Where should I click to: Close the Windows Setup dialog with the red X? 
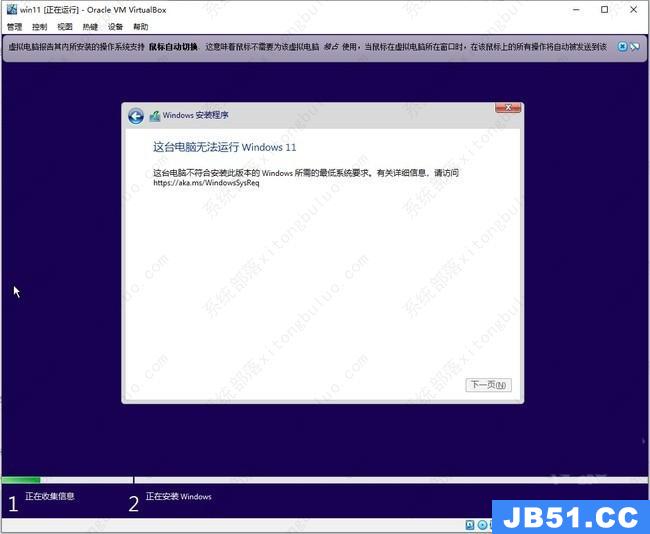[x=509, y=107]
